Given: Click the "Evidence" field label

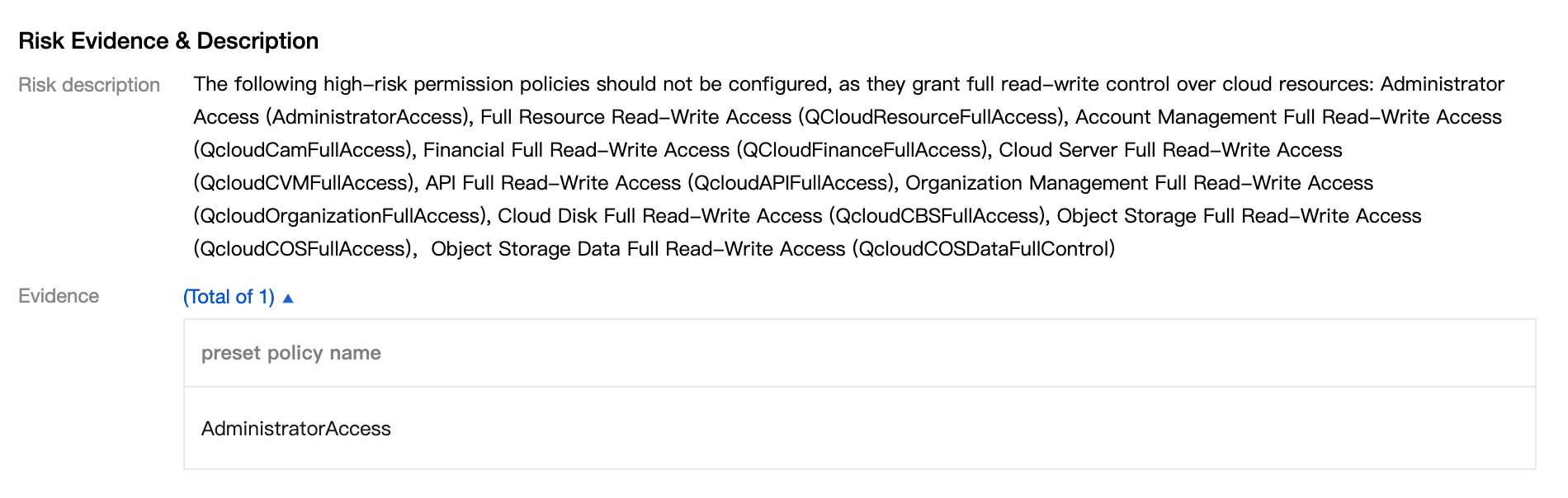Looking at the screenshot, I should pyautogui.click(x=59, y=296).
